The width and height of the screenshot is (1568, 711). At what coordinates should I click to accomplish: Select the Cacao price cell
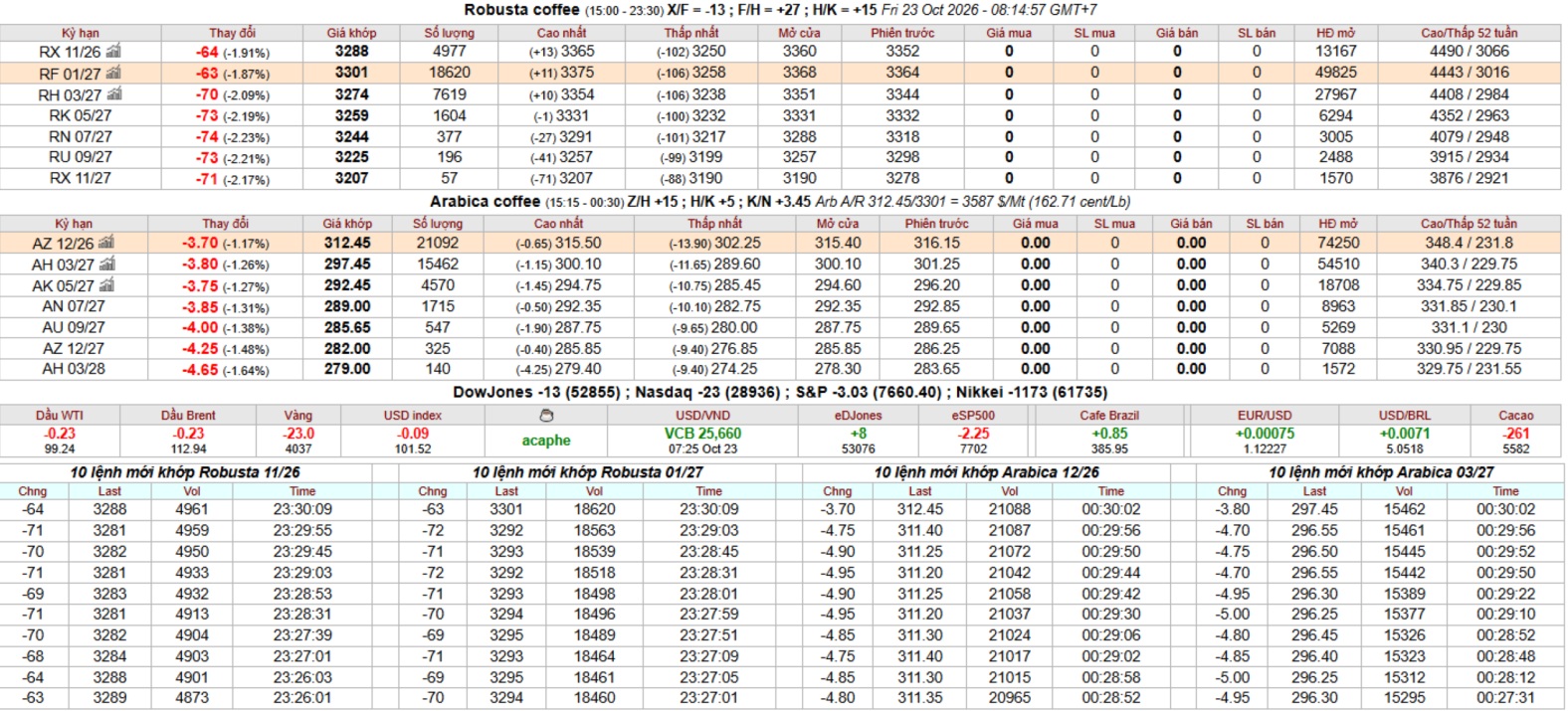[x=1516, y=432]
